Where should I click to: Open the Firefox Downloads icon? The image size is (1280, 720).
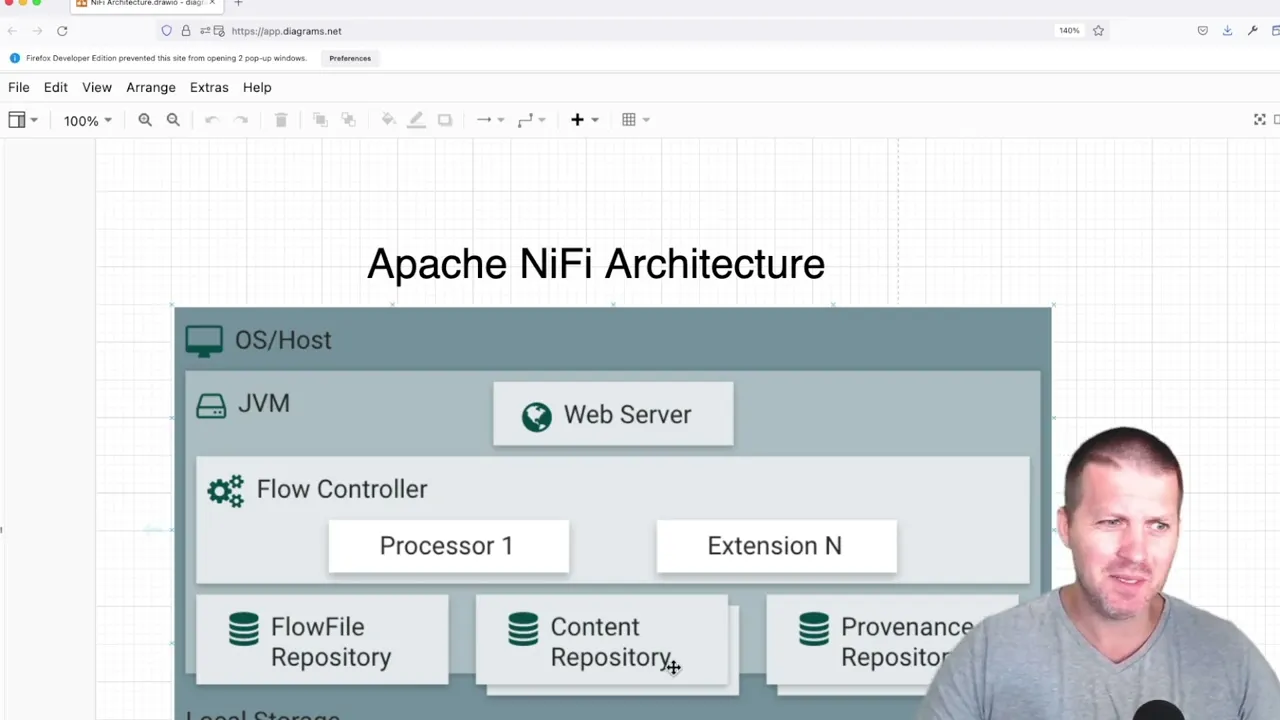click(1227, 31)
